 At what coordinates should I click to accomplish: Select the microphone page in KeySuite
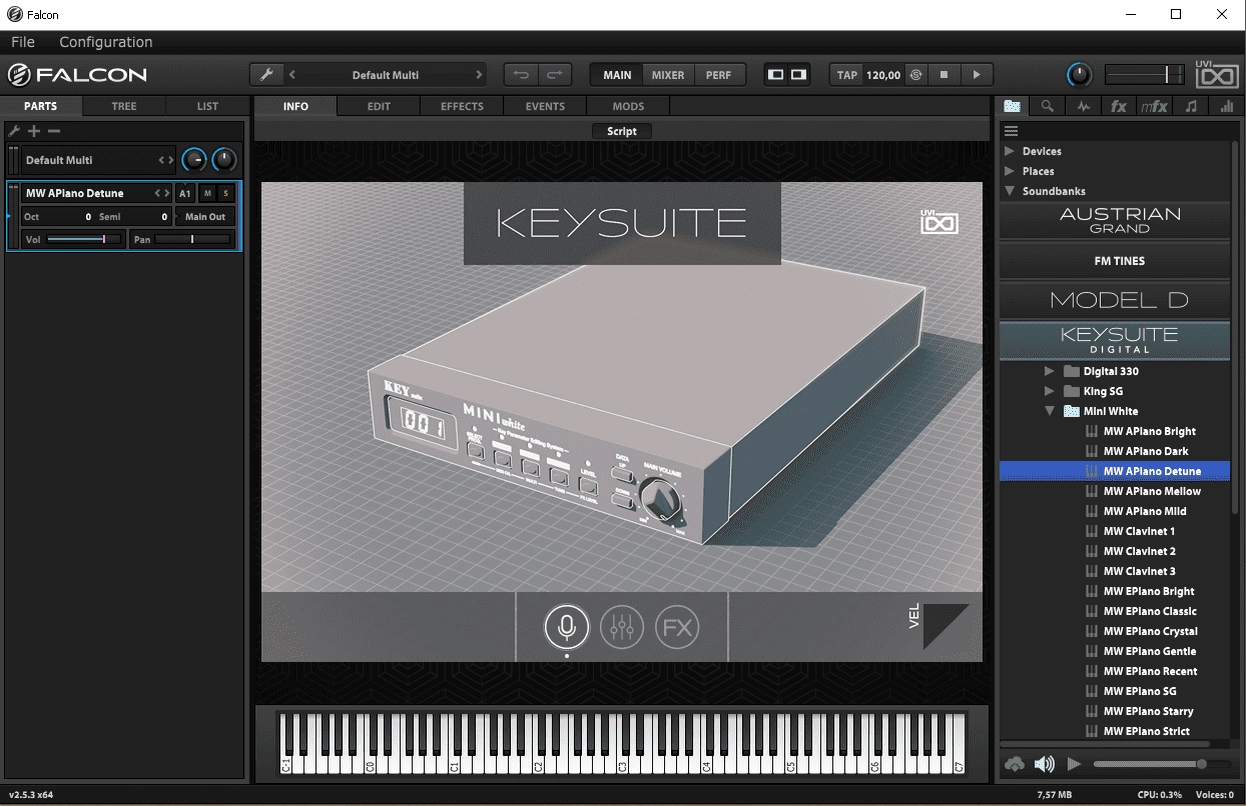(566, 627)
